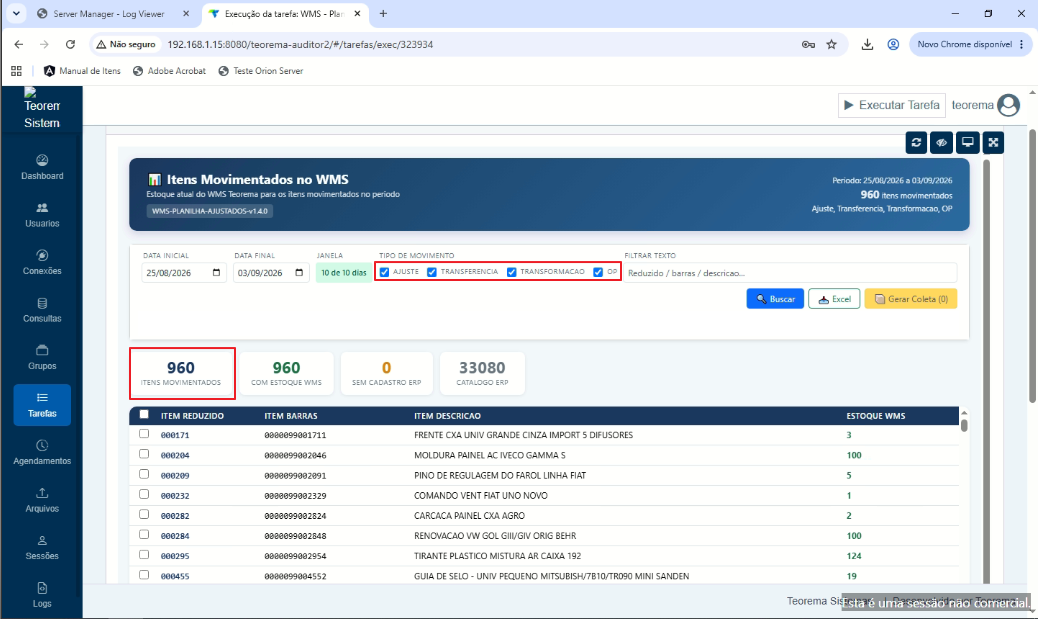Click the Catalogo ERP 33080 card

pos(482,374)
